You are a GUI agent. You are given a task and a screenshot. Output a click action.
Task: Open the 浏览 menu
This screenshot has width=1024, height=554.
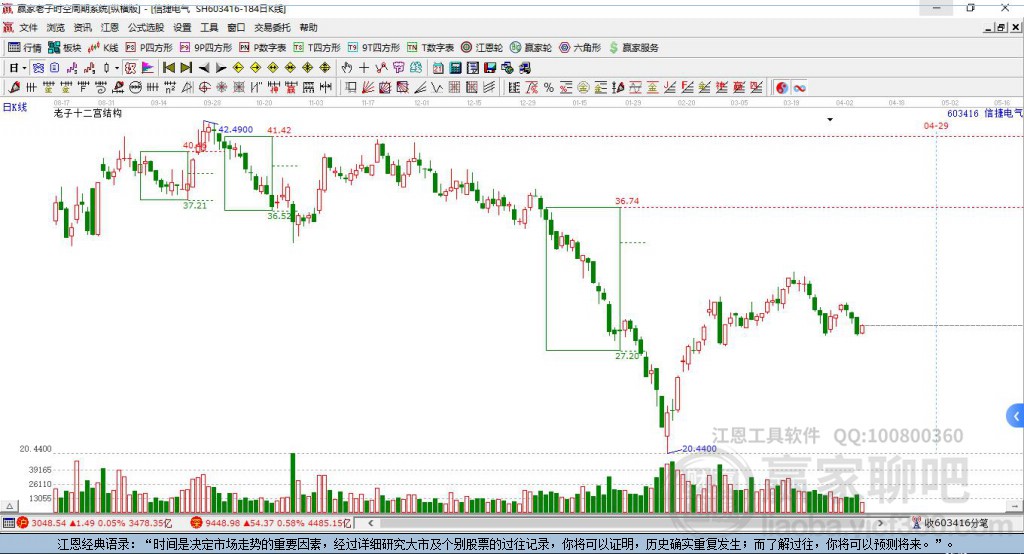56,27
